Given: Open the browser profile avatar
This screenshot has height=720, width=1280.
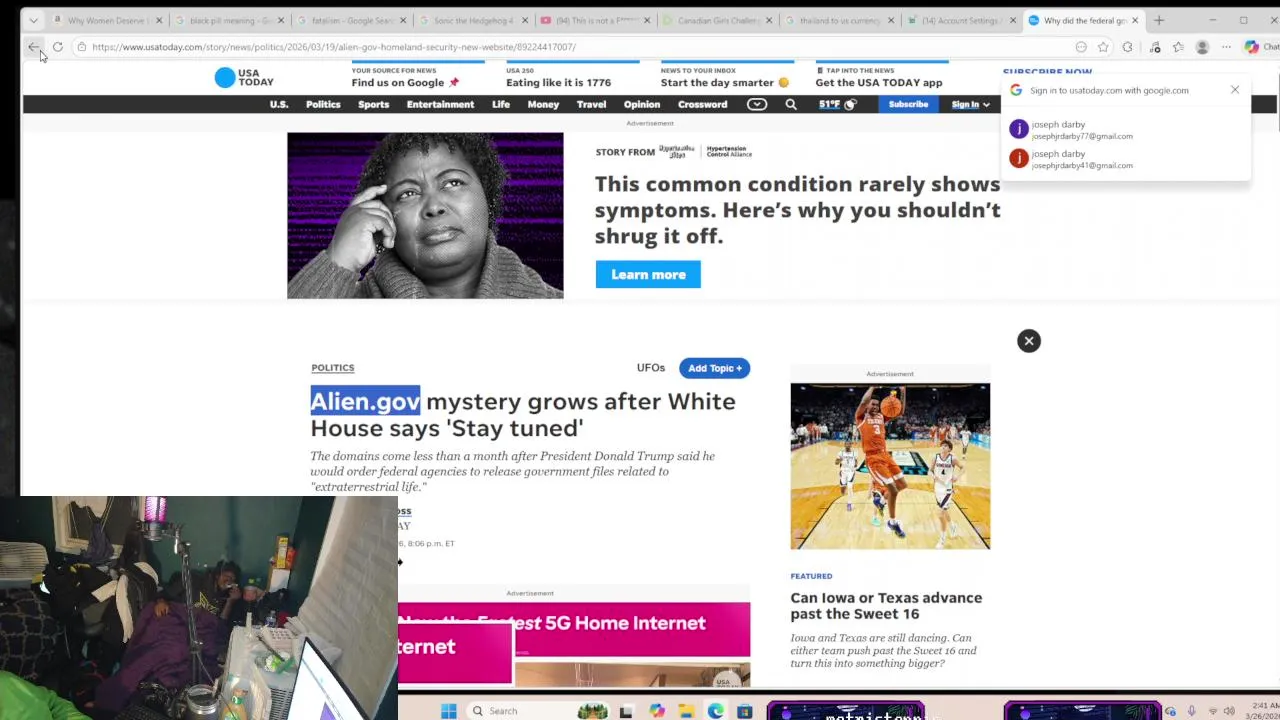Looking at the screenshot, I should [x=1202, y=47].
